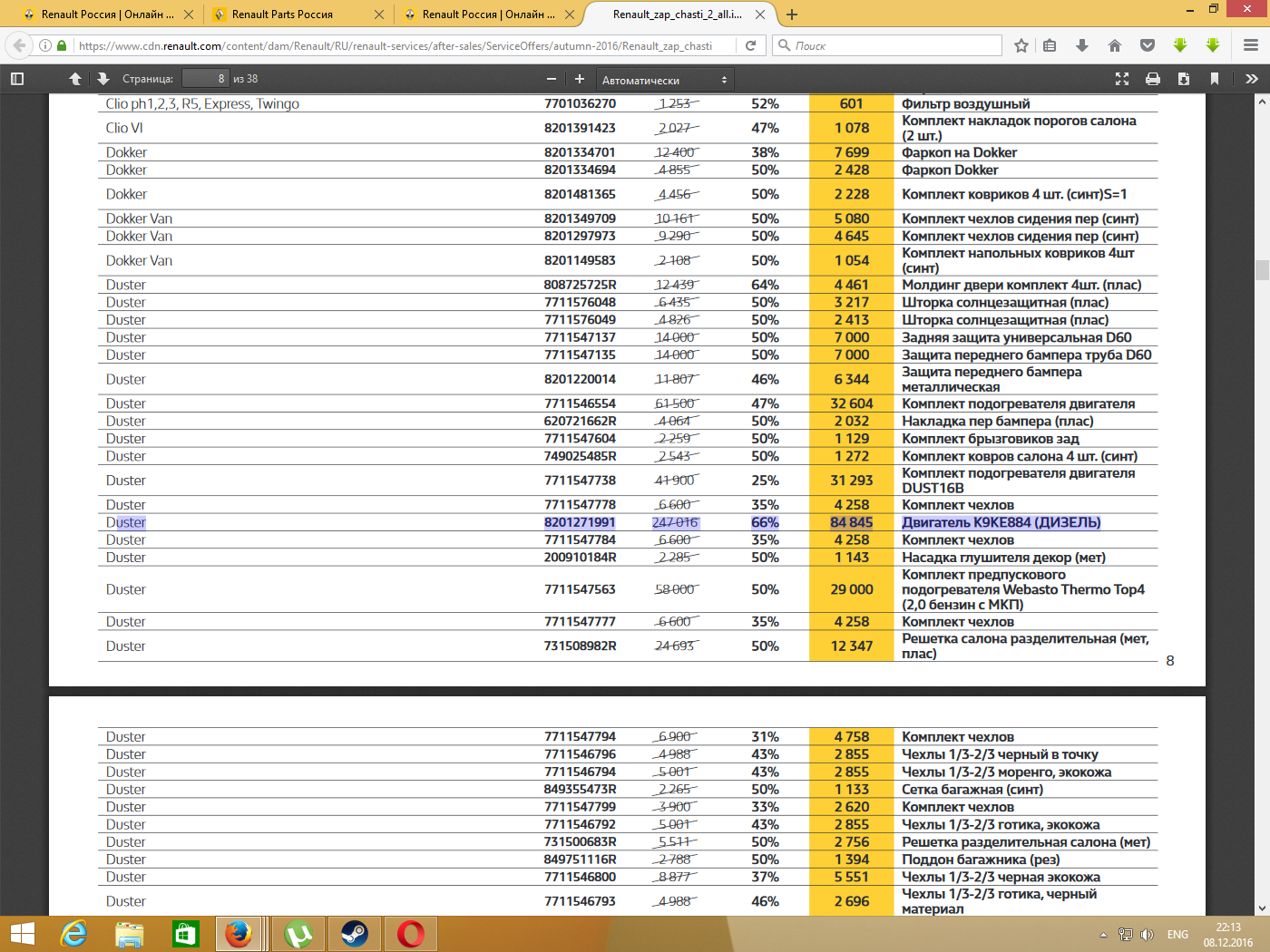Reload the current page
Screen dimensions: 1270x952
[750, 45]
